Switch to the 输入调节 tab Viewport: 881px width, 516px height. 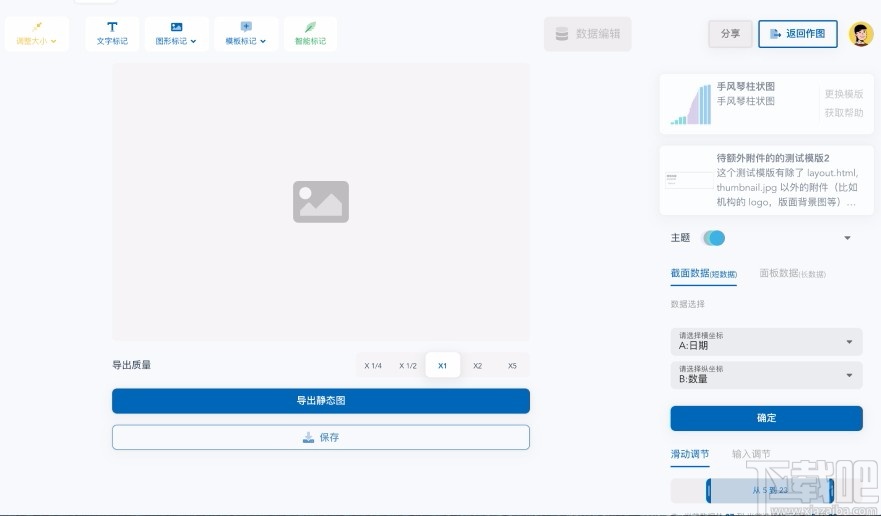(x=751, y=454)
